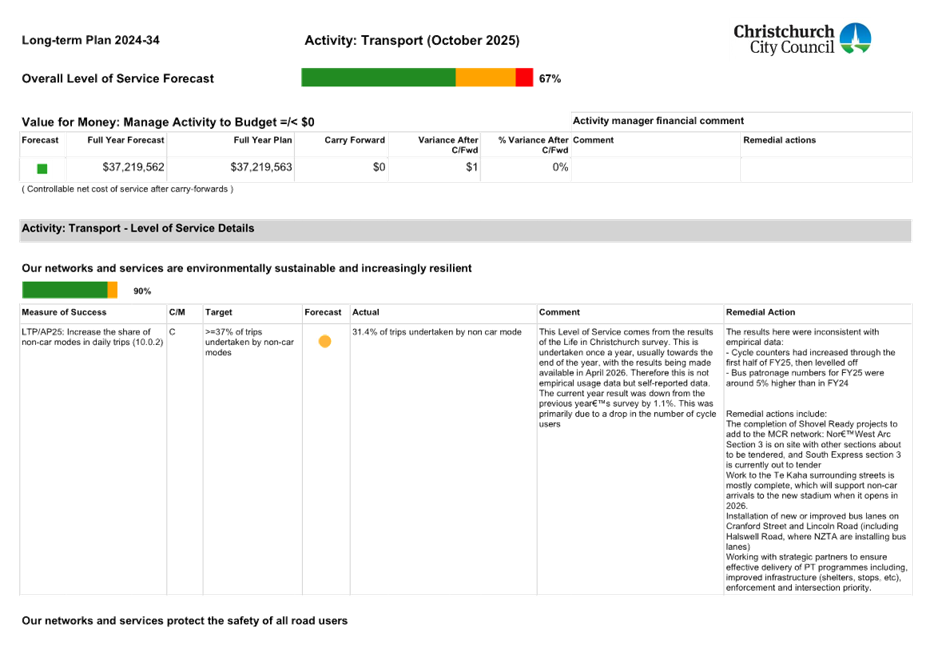The image size is (934, 661).
Task: Select the Level of Service Details section header
Action: click(138, 229)
